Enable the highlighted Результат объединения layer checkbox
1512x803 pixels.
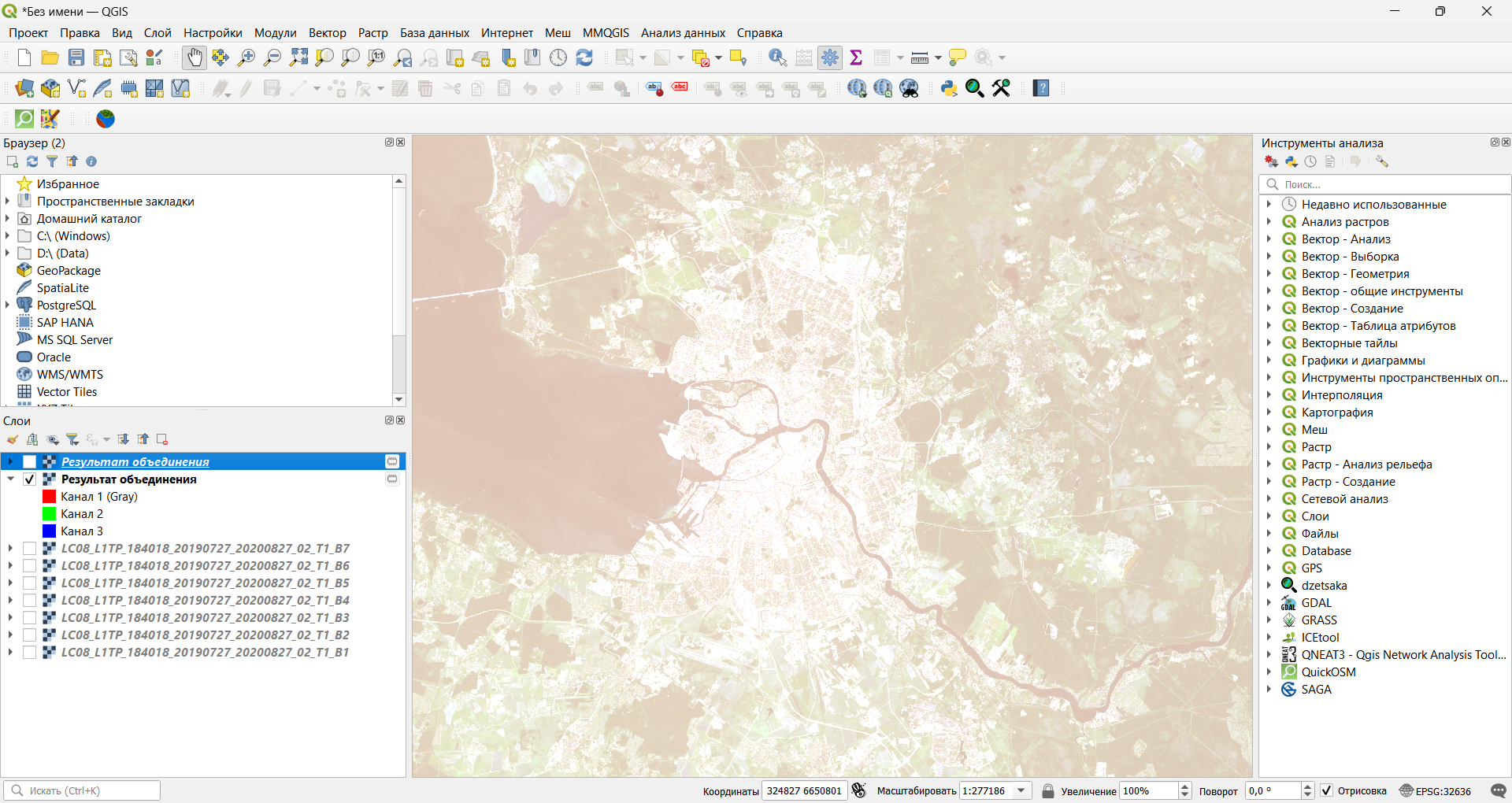[30, 462]
